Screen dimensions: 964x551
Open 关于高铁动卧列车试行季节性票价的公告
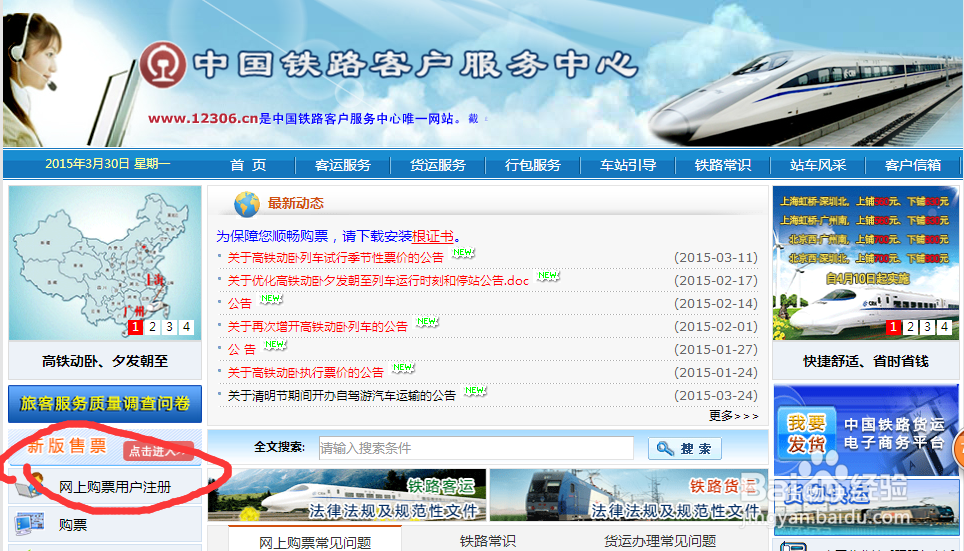(x=335, y=258)
